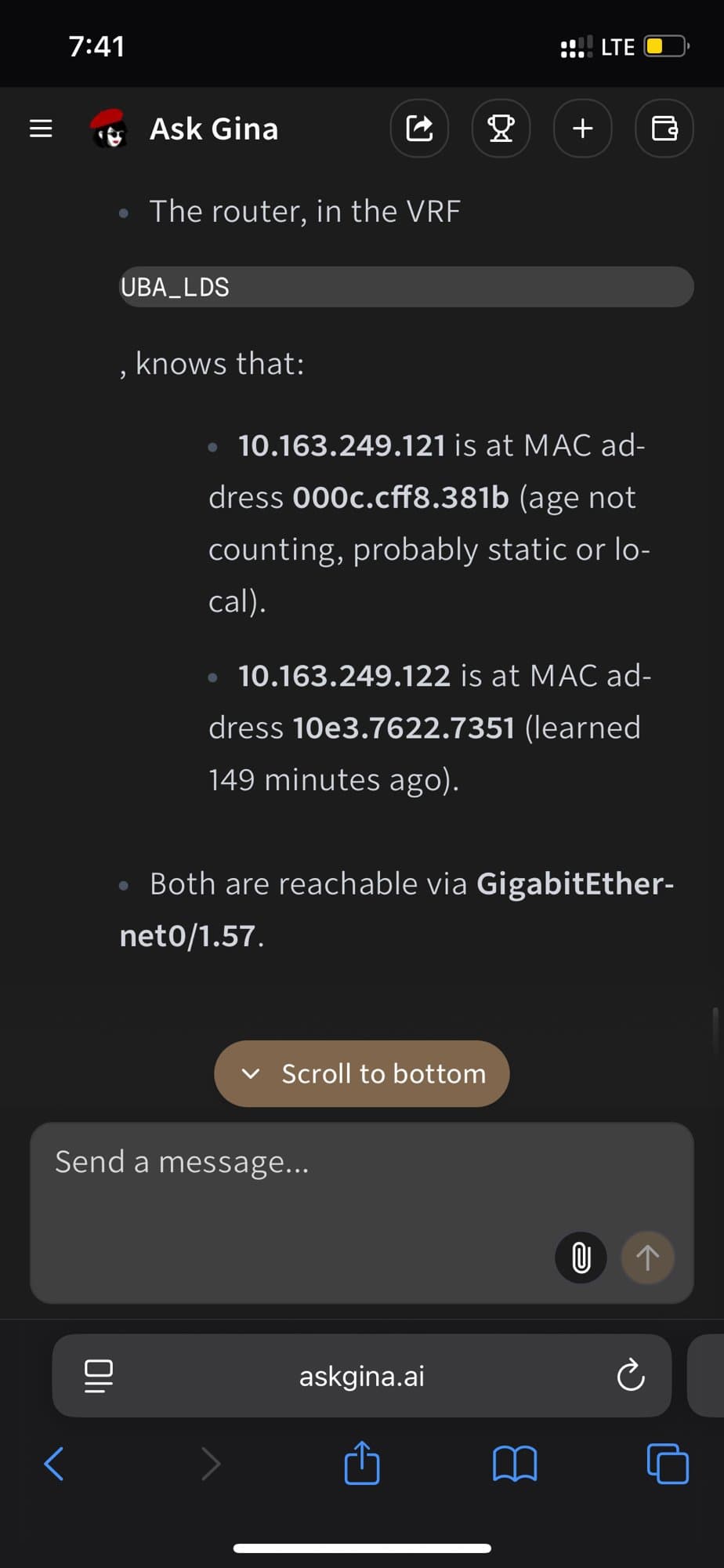Go back using Safari back arrow

54,1463
